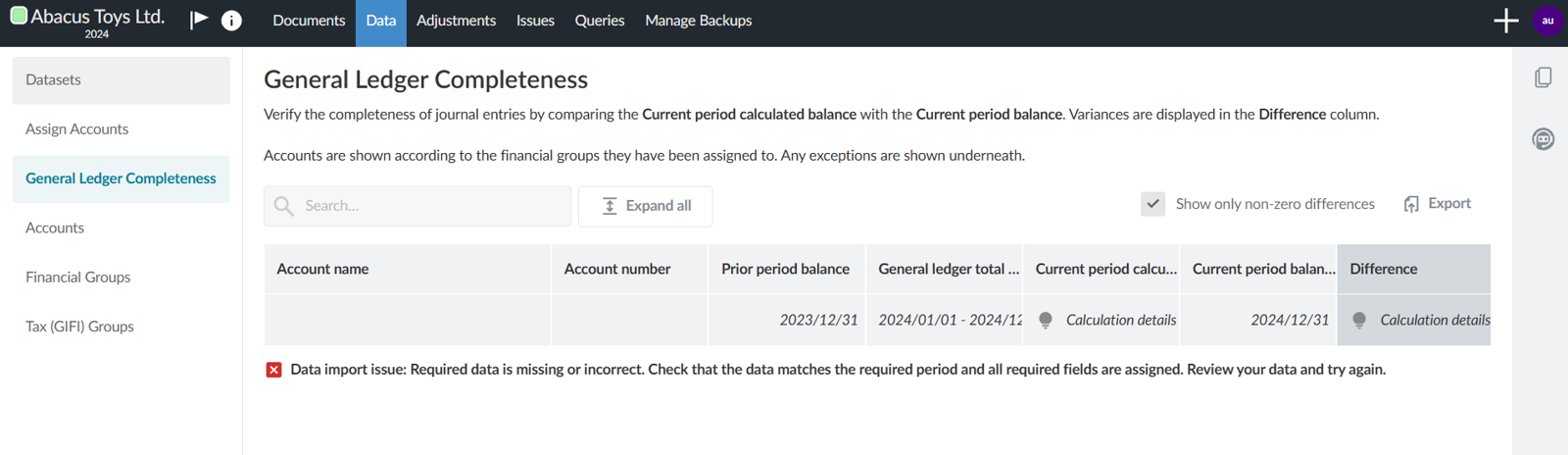
Task: Open the Adjustments tab
Action: coord(456,21)
